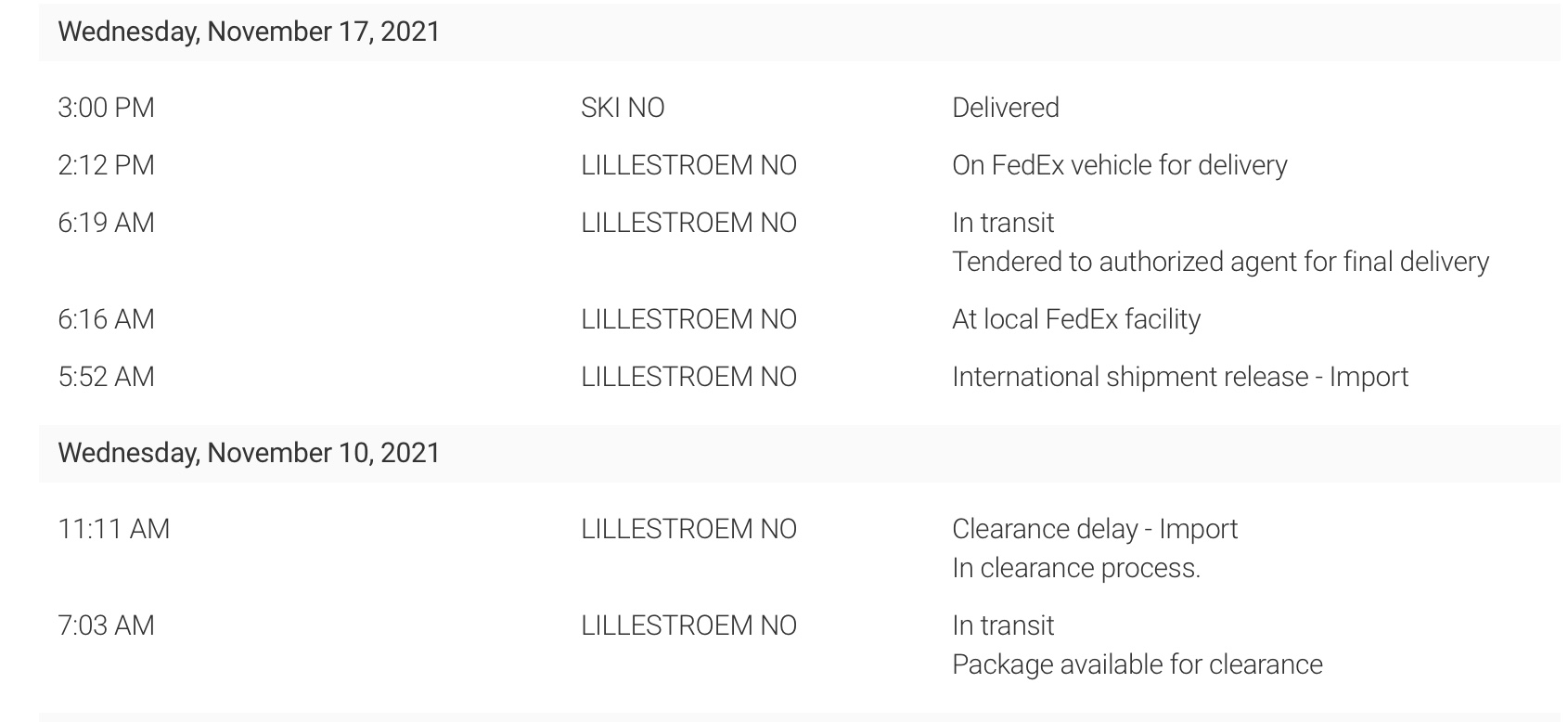Screen dimensions: 1568x722
Task: Click the 11:11 AM timestamp
Action: (113, 529)
